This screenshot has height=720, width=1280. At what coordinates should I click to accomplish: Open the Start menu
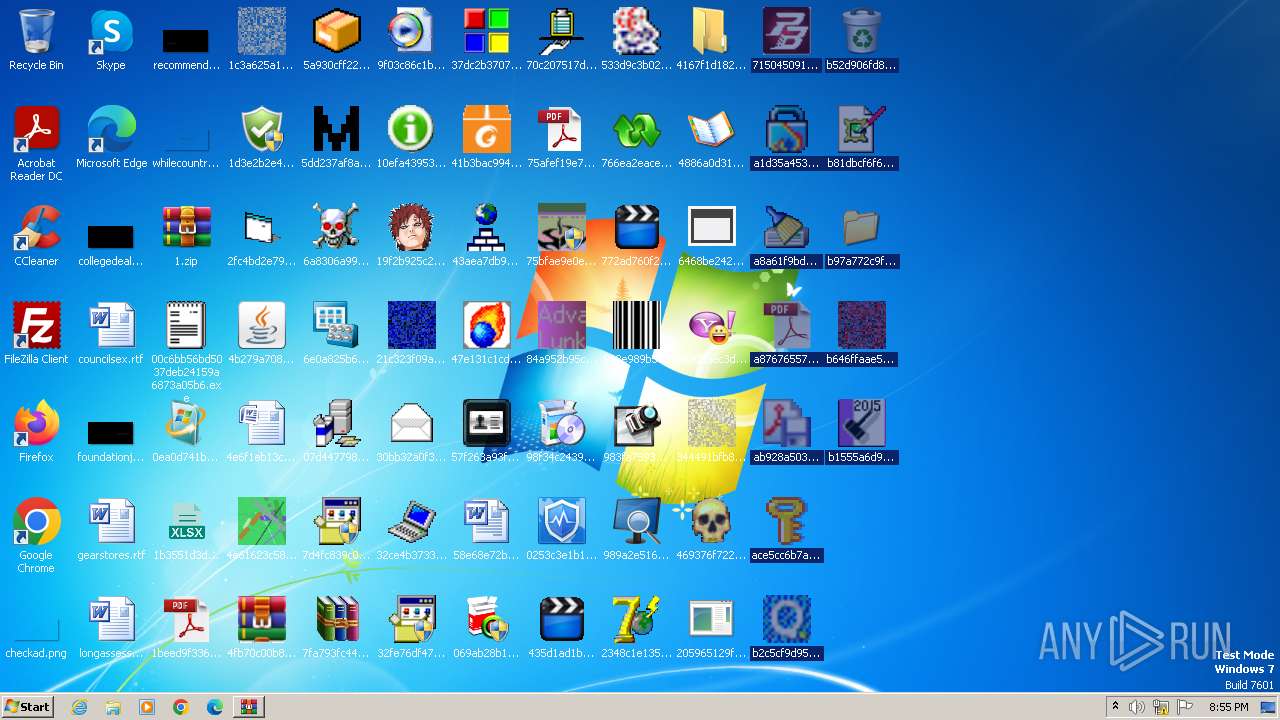[x=28, y=707]
